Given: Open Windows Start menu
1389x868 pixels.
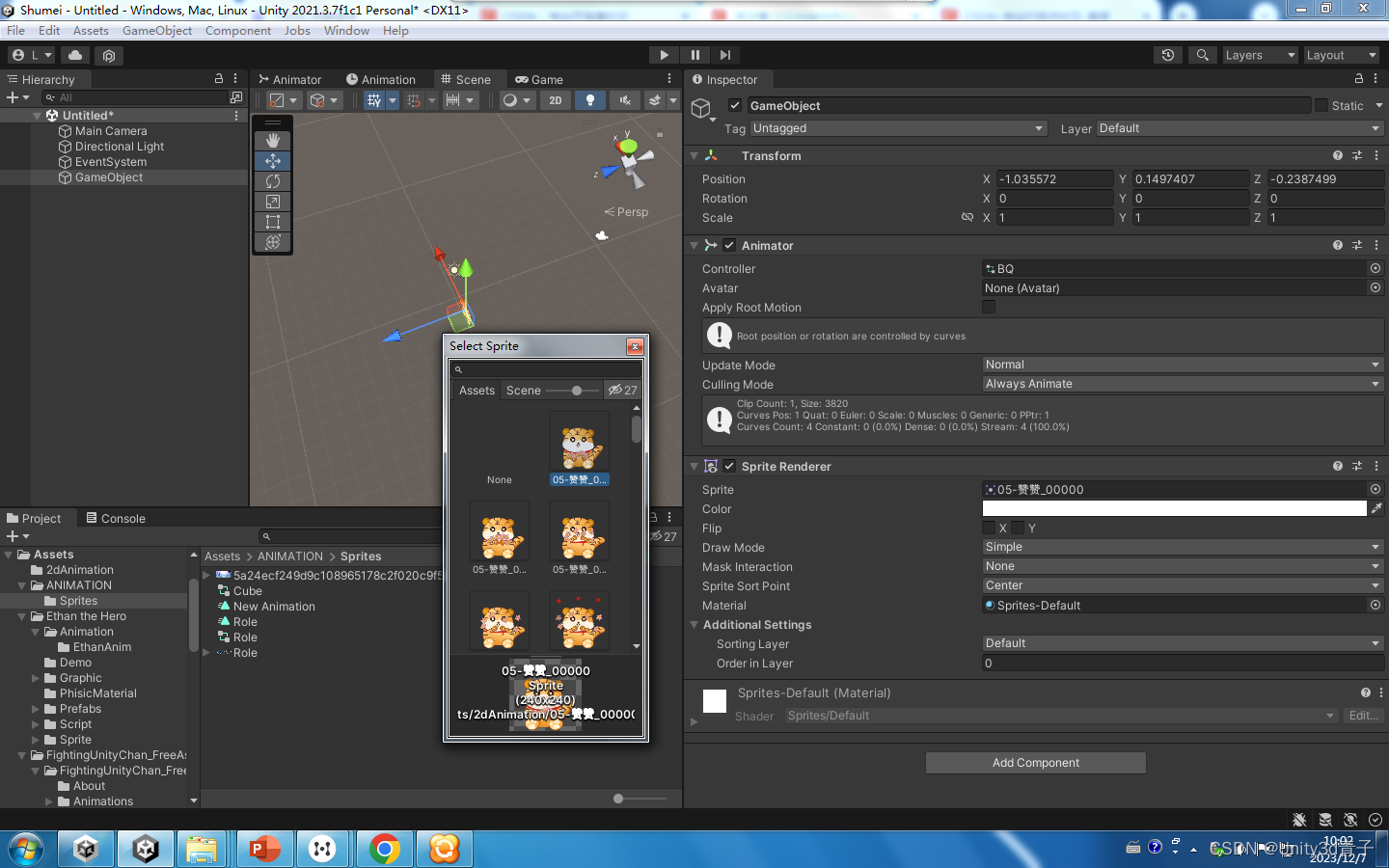Looking at the screenshot, I should [x=26, y=849].
